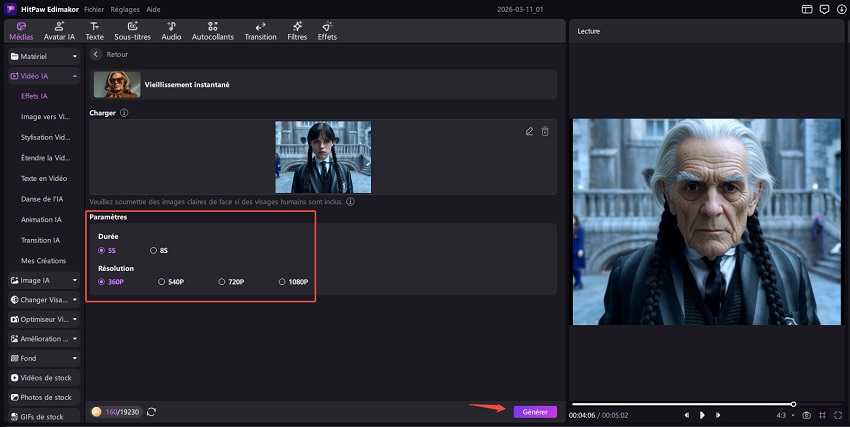Click the Retour label
850x427 pixels.
(117, 54)
